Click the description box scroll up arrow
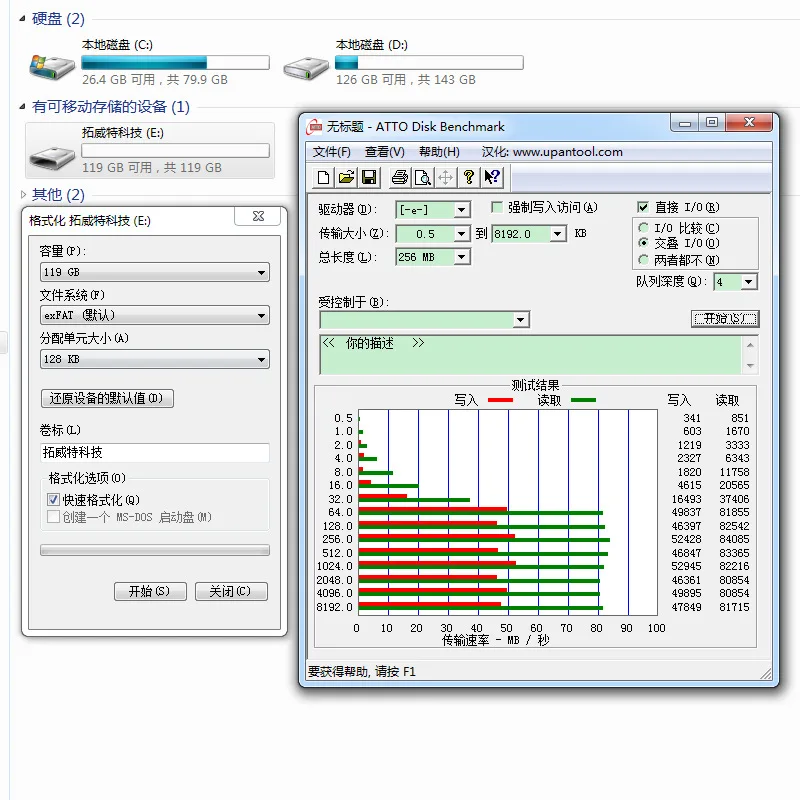This screenshot has height=800, width=800. click(x=750, y=344)
